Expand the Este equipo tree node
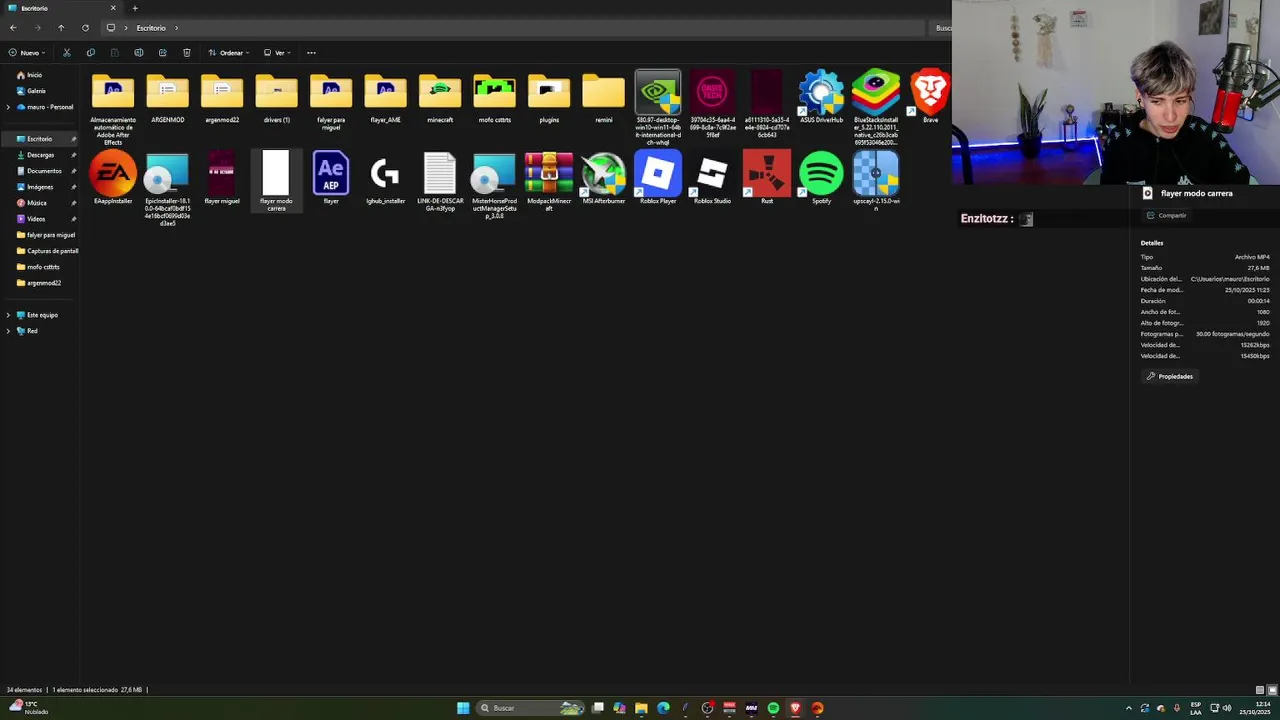 pos(8,315)
